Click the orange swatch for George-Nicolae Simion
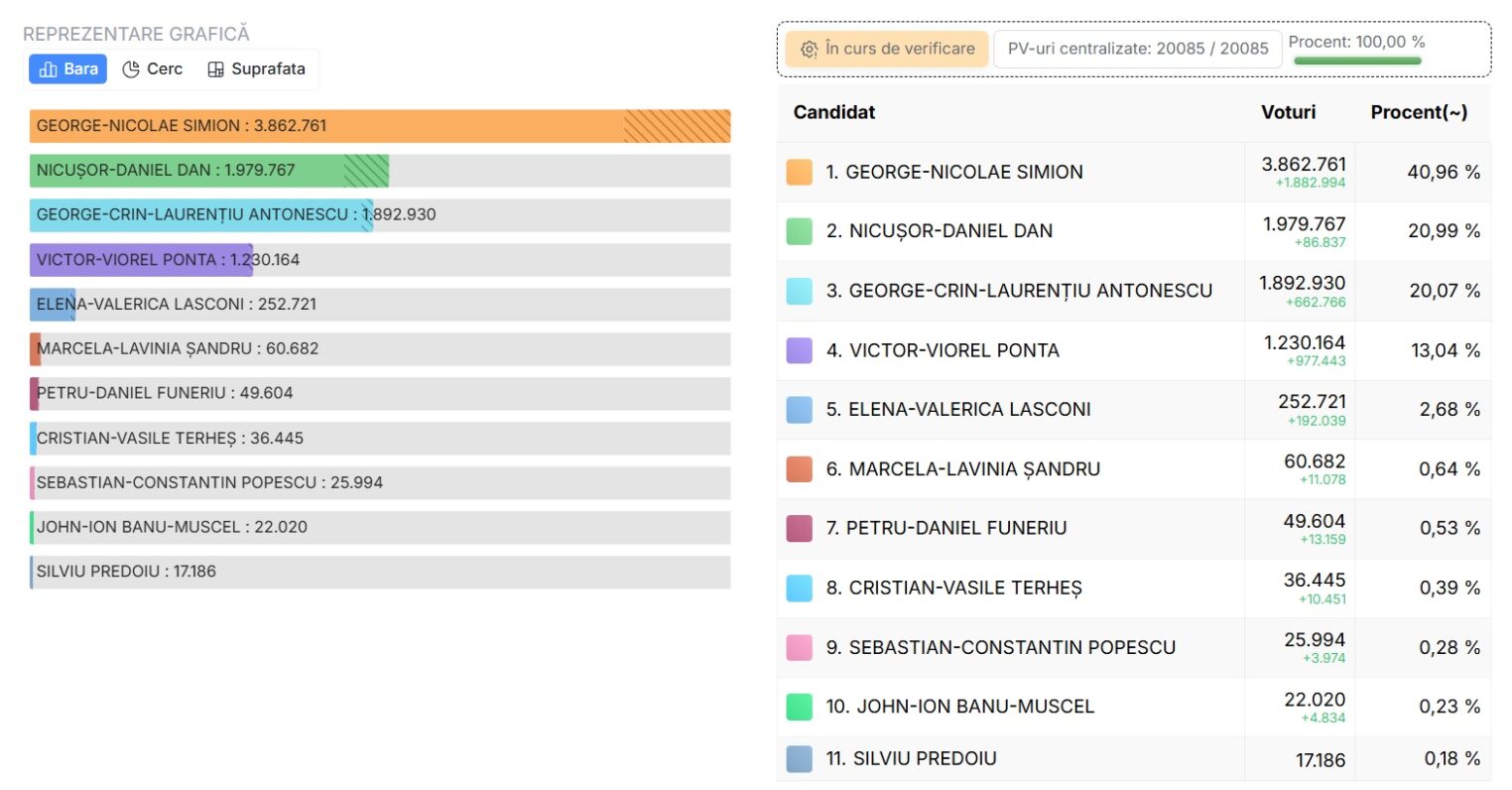The height and width of the screenshot is (790, 1512). click(800, 172)
